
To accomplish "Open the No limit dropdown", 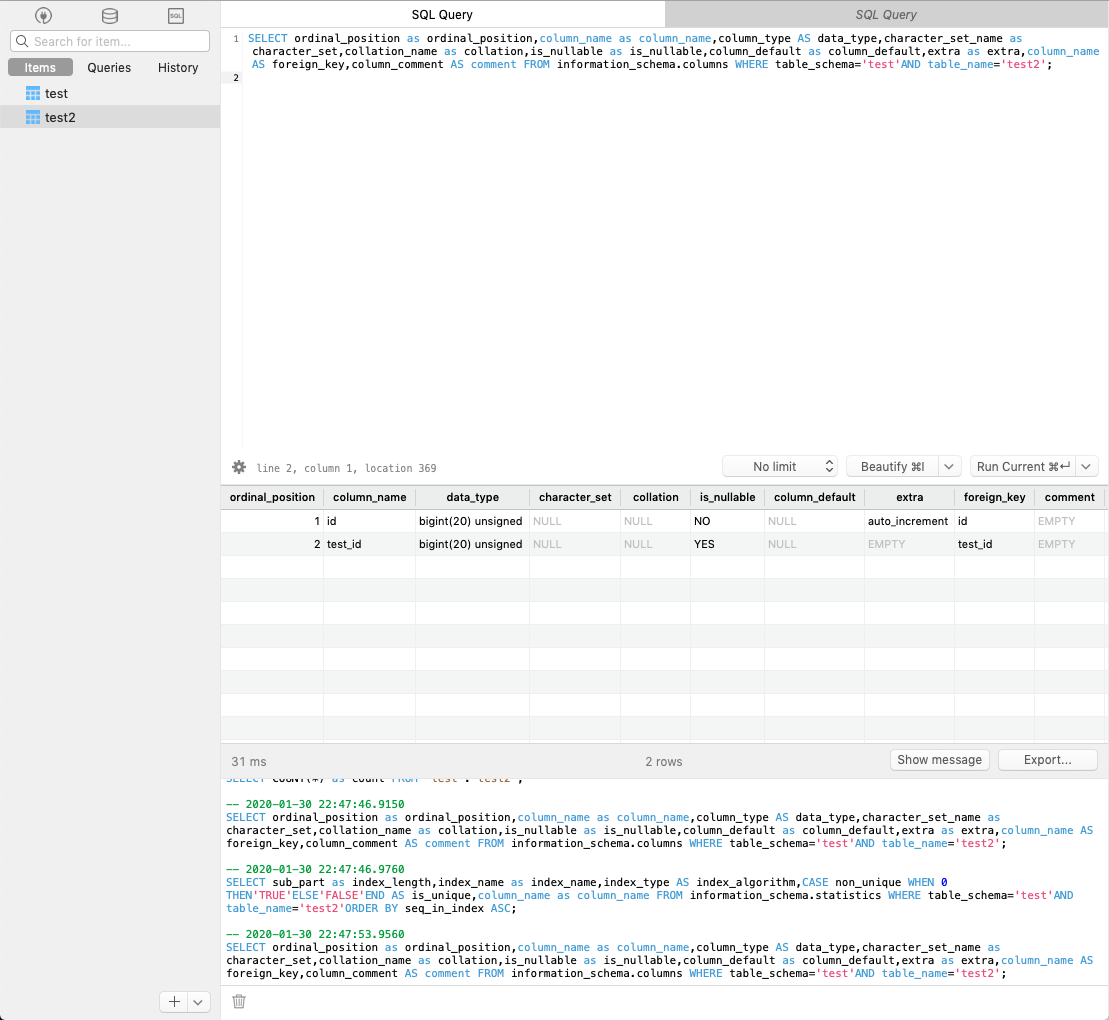I will [780, 466].
